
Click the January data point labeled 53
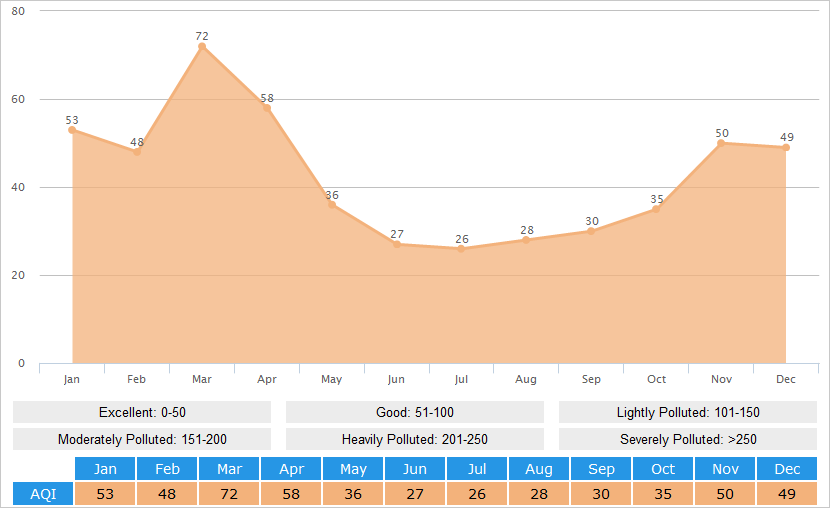[x=72, y=130]
